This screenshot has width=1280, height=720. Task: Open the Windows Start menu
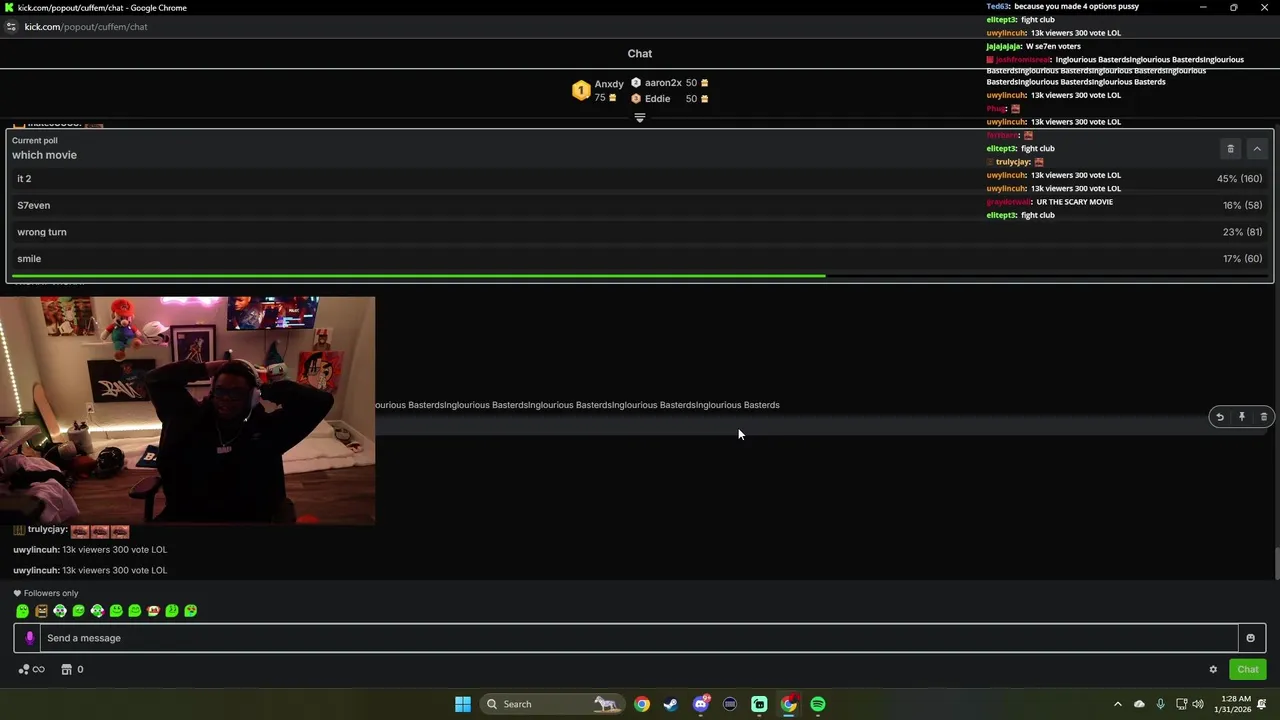coord(462,704)
